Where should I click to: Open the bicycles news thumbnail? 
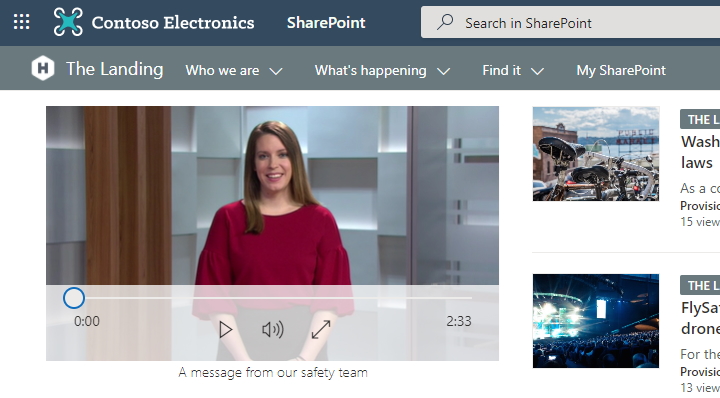(596, 154)
